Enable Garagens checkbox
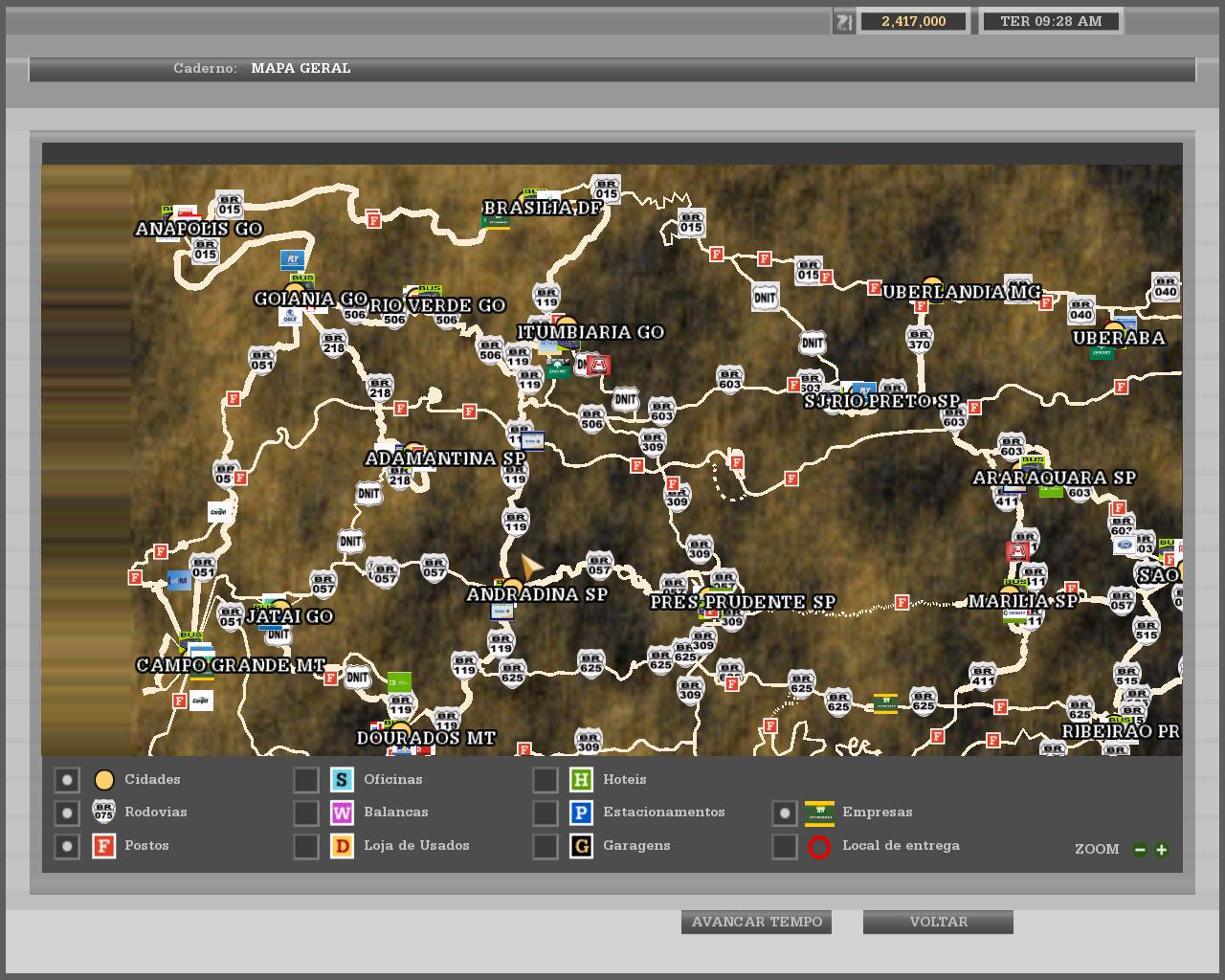 (x=545, y=846)
